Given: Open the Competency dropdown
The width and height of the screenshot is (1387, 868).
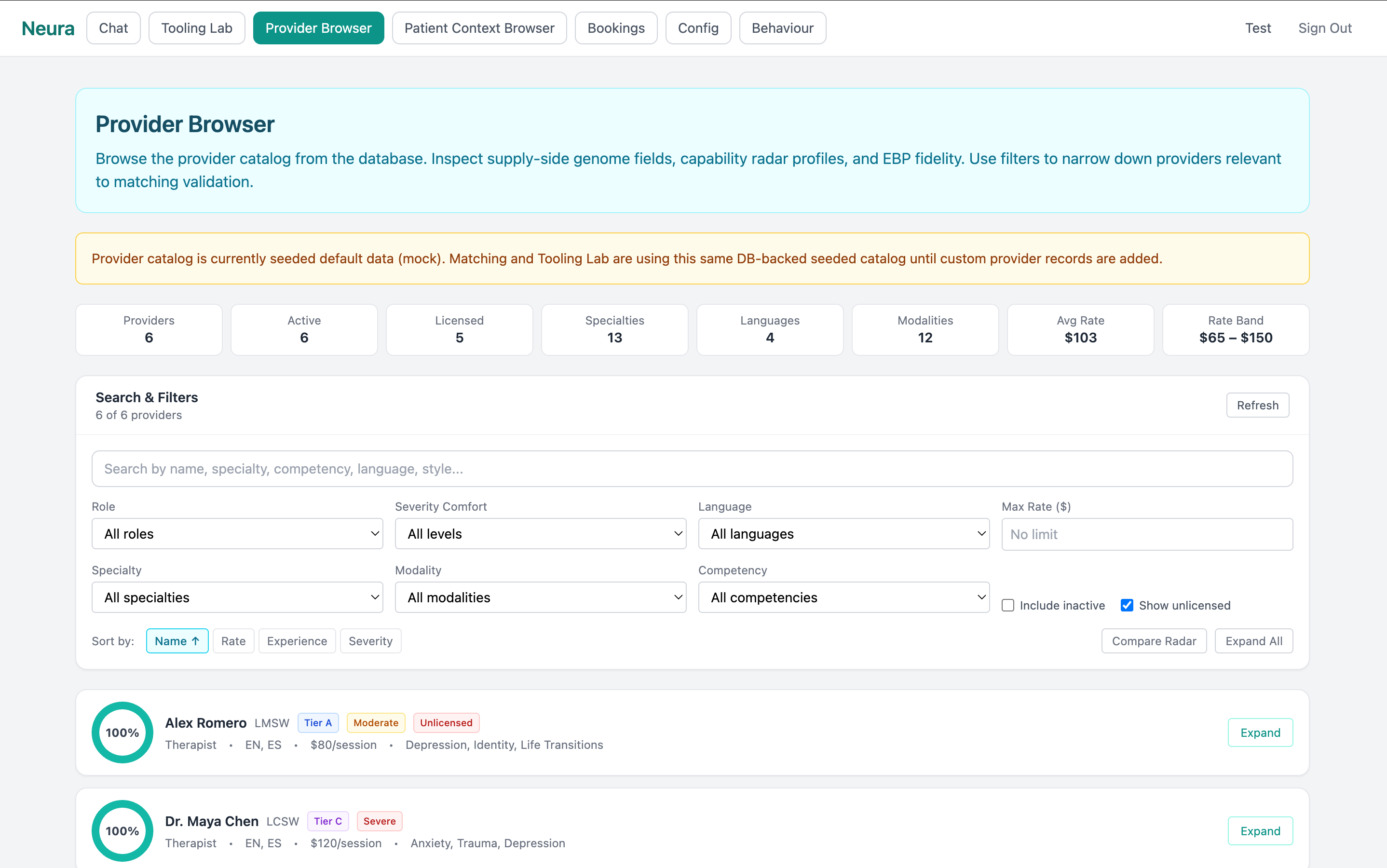Looking at the screenshot, I should (843, 597).
